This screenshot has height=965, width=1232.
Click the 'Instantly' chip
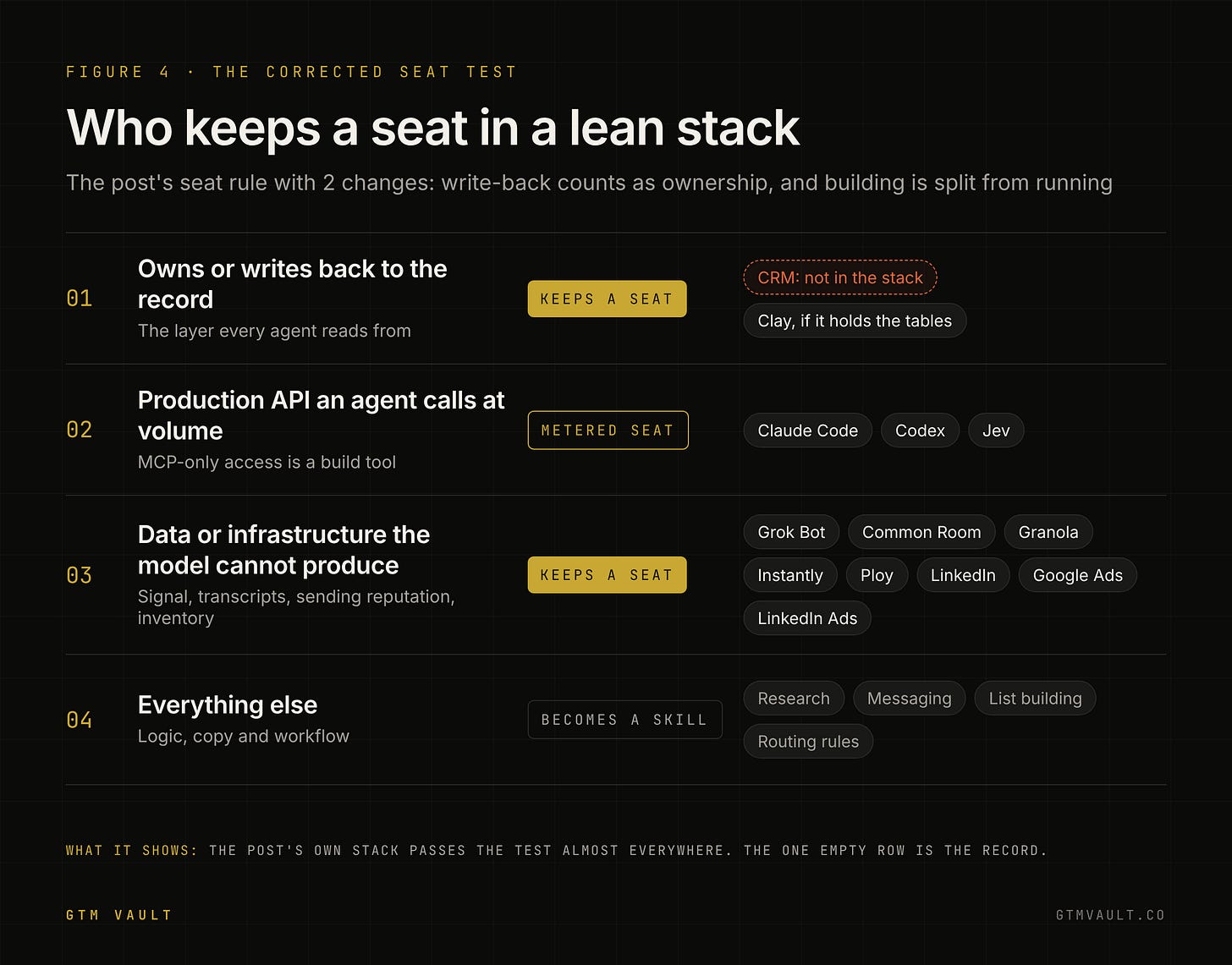pyautogui.click(x=790, y=575)
